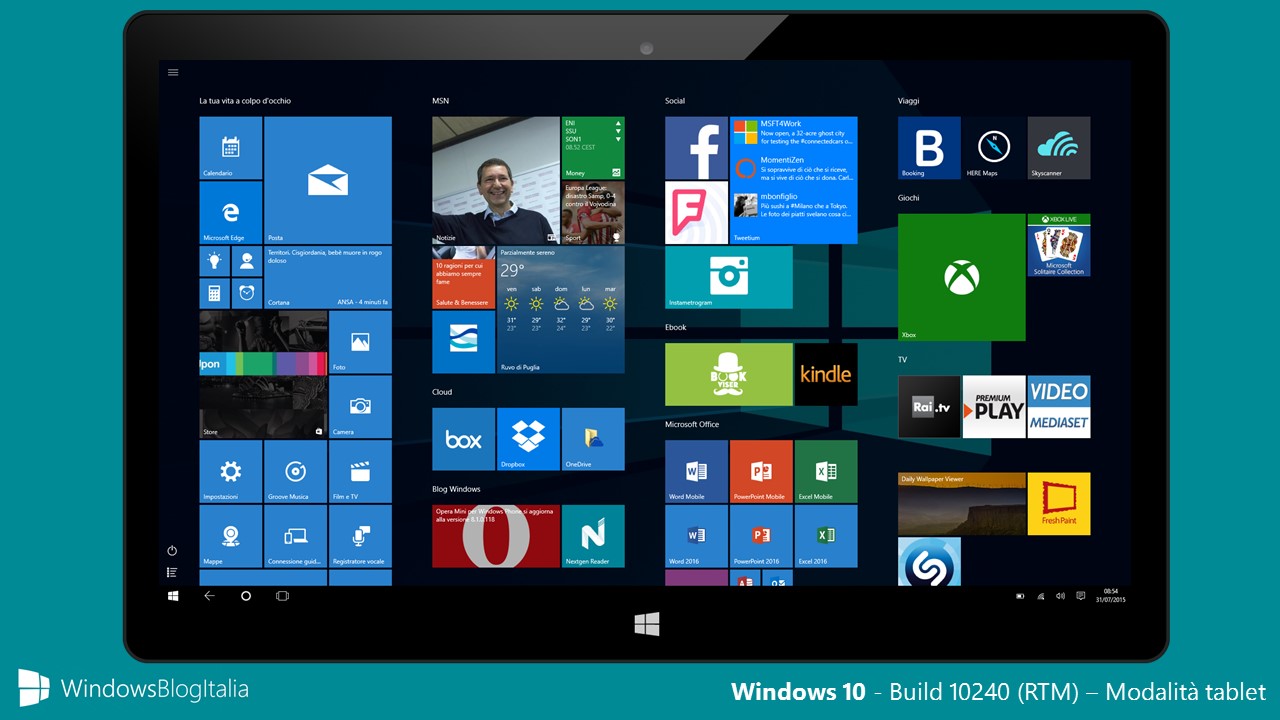Open the Calendario tile
Image resolution: width=1280 pixels, height=720 pixels.
coord(231,148)
